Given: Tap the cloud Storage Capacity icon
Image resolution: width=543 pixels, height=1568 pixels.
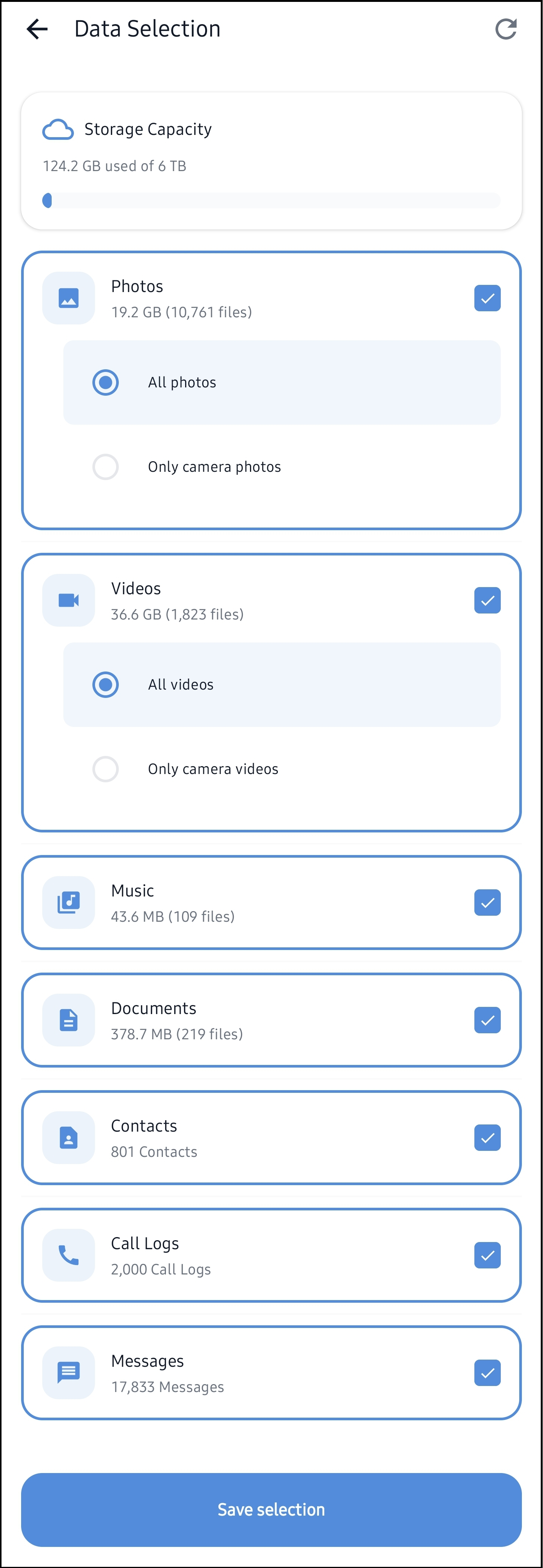Looking at the screenshot, I should click(x=58, y=130).
